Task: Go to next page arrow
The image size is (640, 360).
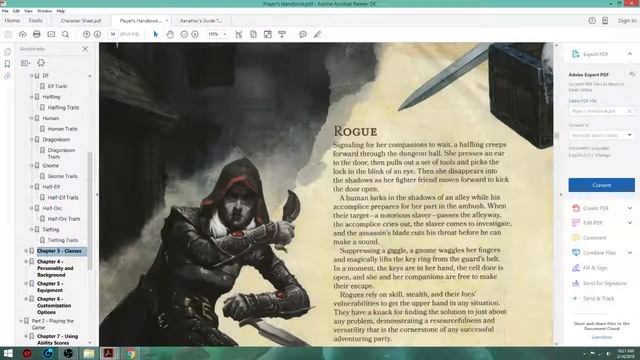Action: 97,34
